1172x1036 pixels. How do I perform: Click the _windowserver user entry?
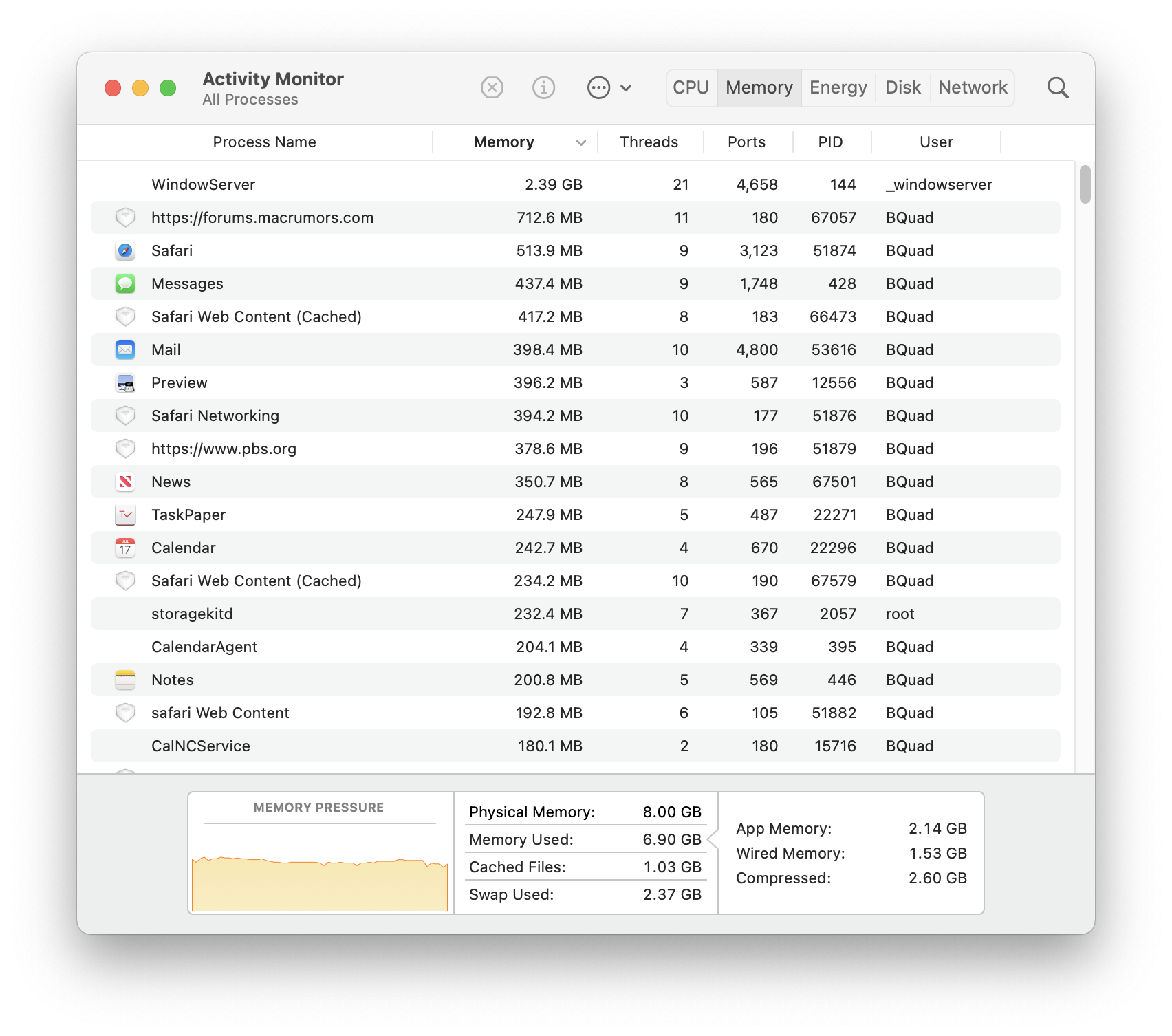coord(939,184)
